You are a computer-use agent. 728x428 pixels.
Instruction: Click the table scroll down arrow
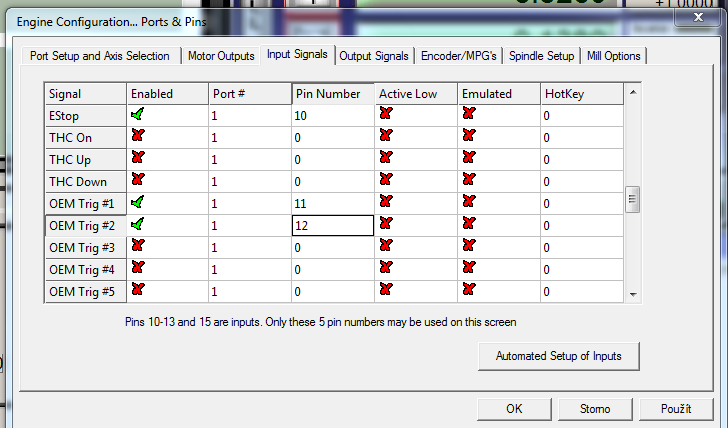point(633,294)
